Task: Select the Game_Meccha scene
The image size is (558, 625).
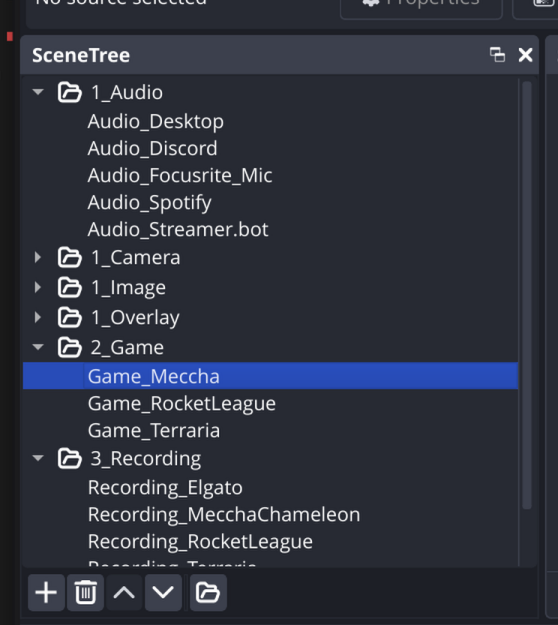Action: click(x=270, y=376)
